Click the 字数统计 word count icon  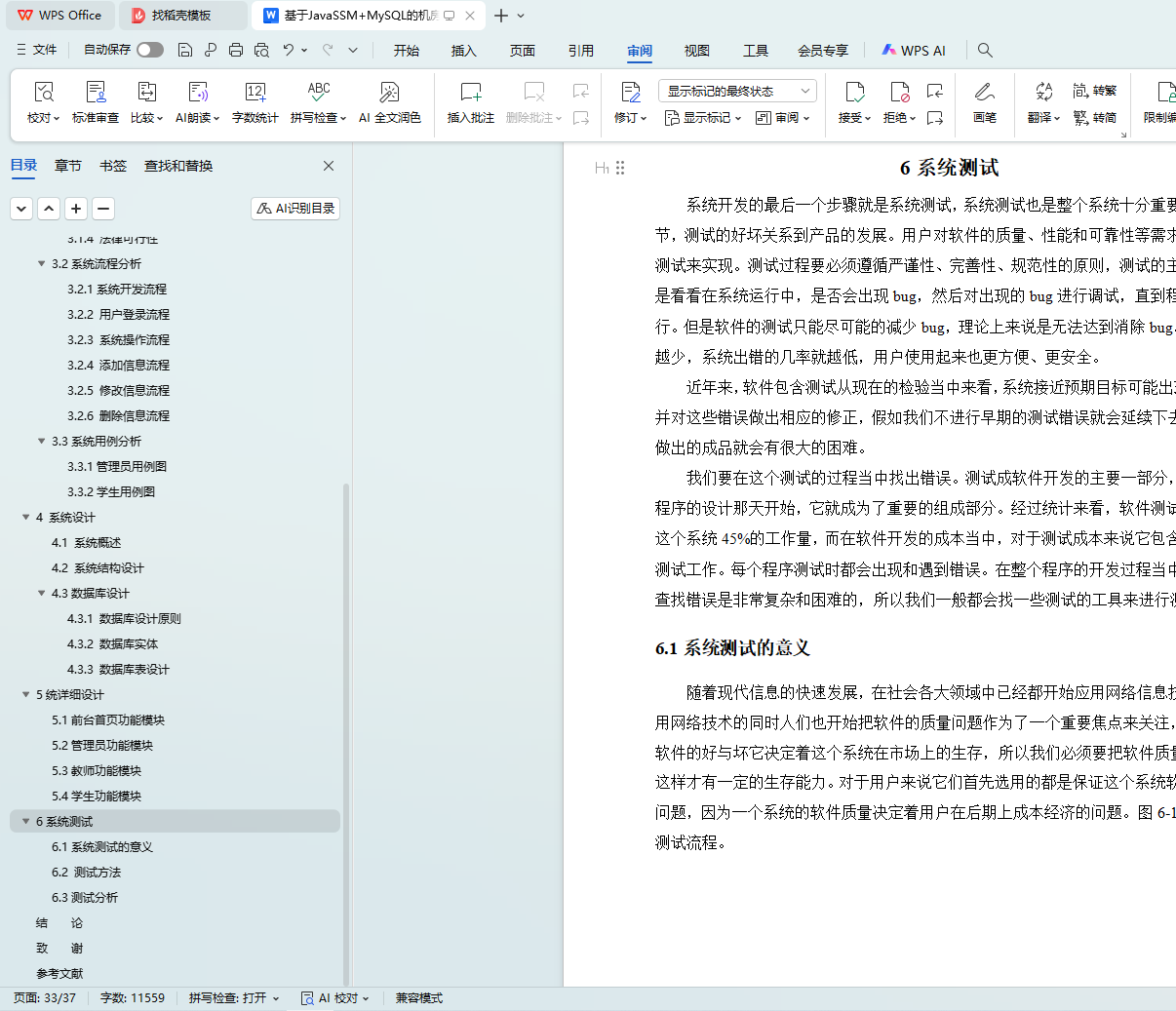(x=255, y=93)
